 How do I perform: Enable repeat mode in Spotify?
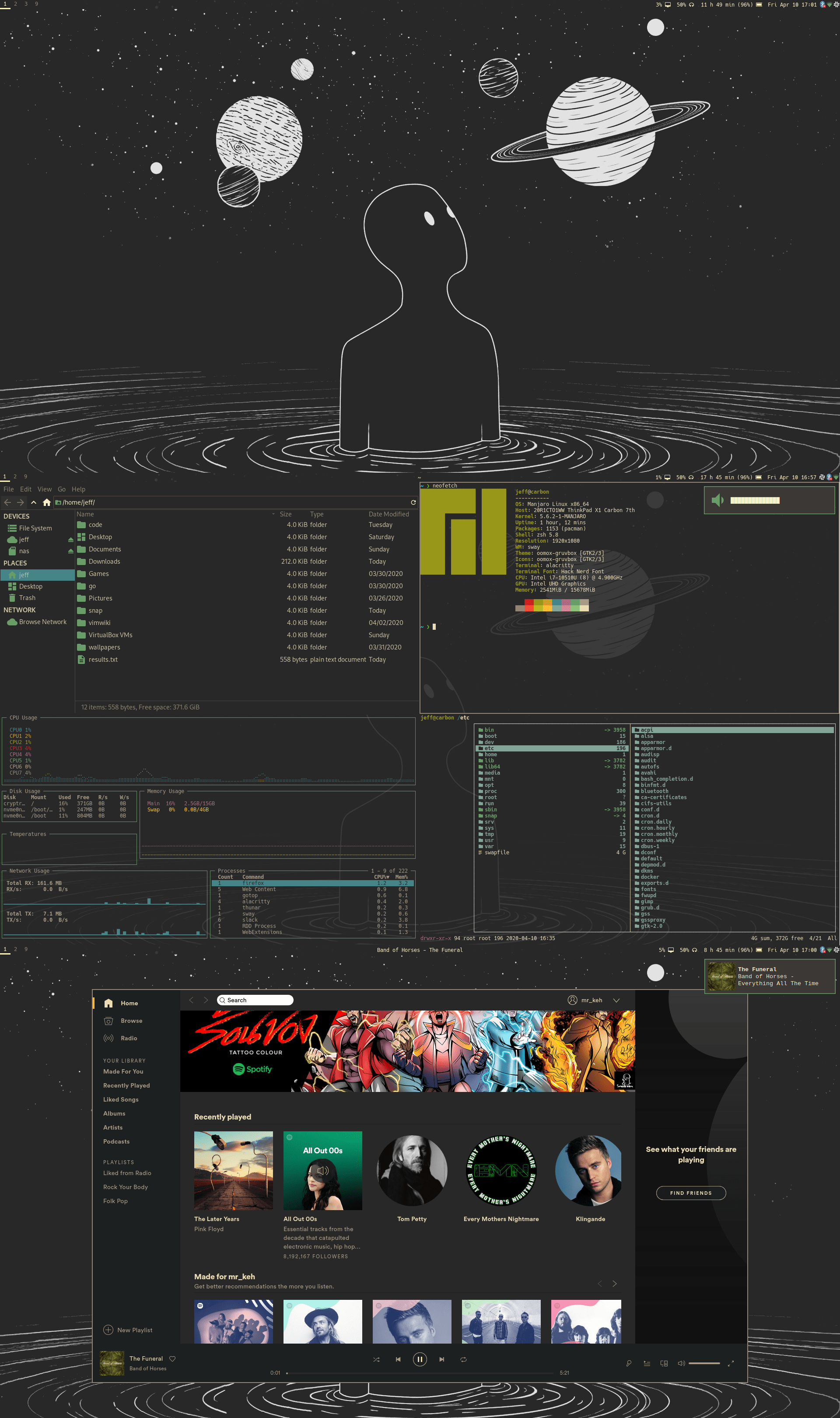coord(464,1359)
